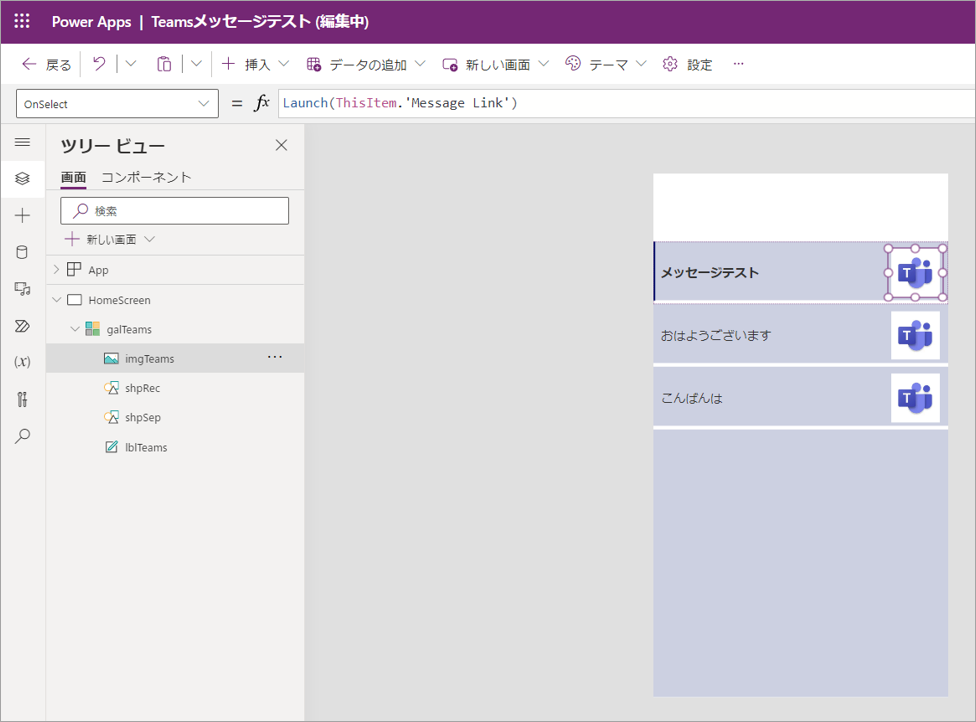This screenshot has height=722, width=976.
Task: Switch to the コンポーネント tab
Action: pos(146,177)
